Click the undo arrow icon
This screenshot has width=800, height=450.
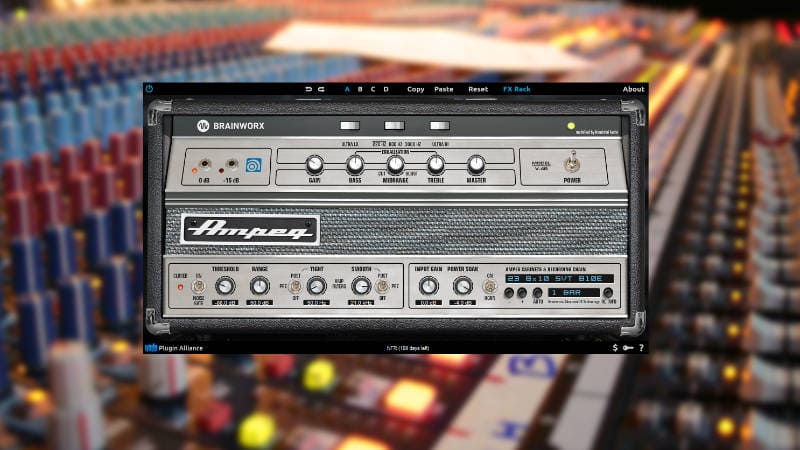(309, 89)
